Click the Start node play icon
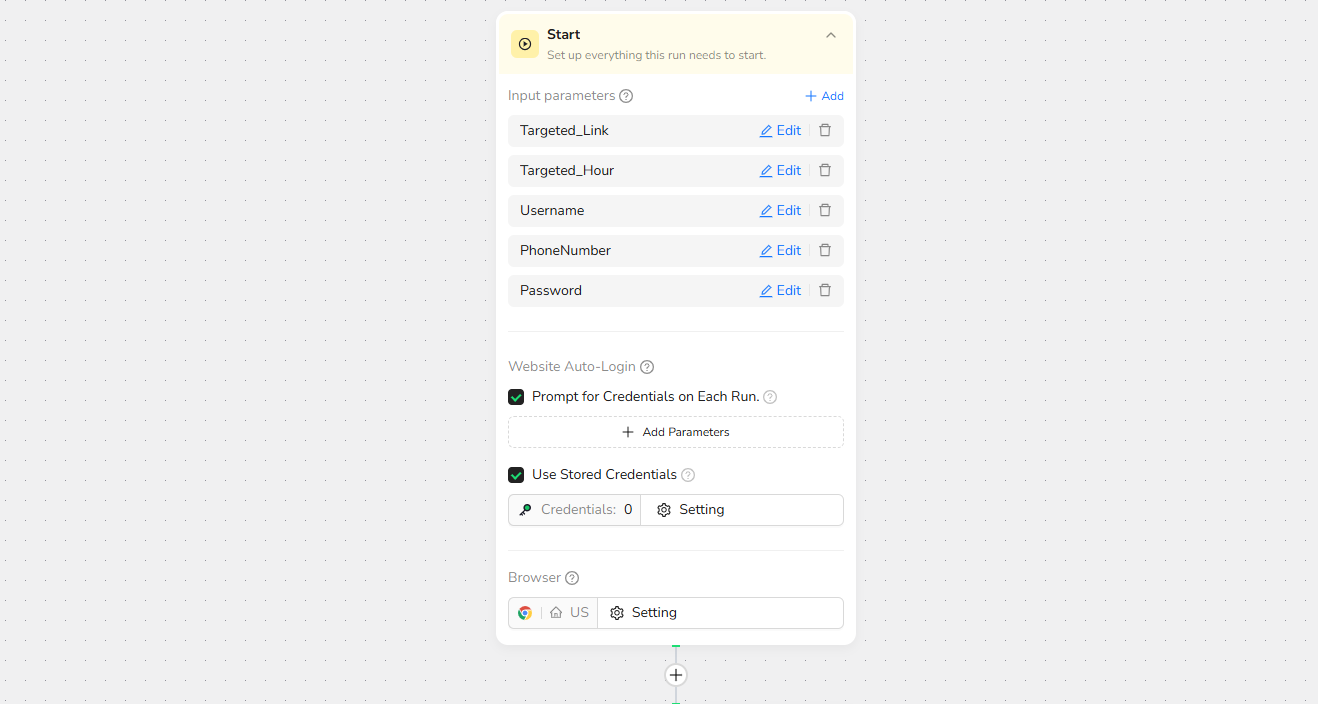Image resolution: width=1318 pixels, height=704 pixels. [525, 44]
